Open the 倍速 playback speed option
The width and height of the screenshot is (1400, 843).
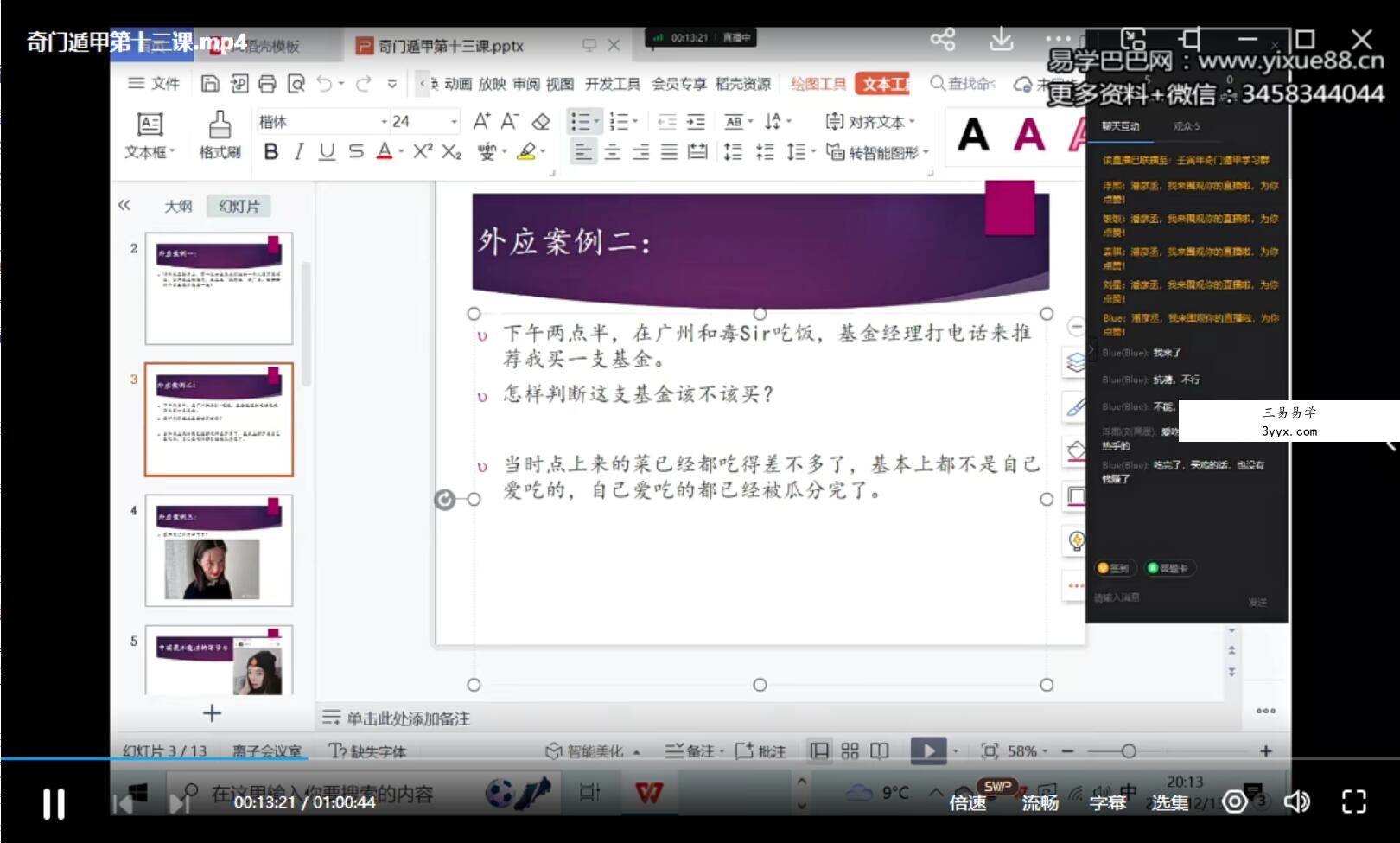tap(968, 803)
